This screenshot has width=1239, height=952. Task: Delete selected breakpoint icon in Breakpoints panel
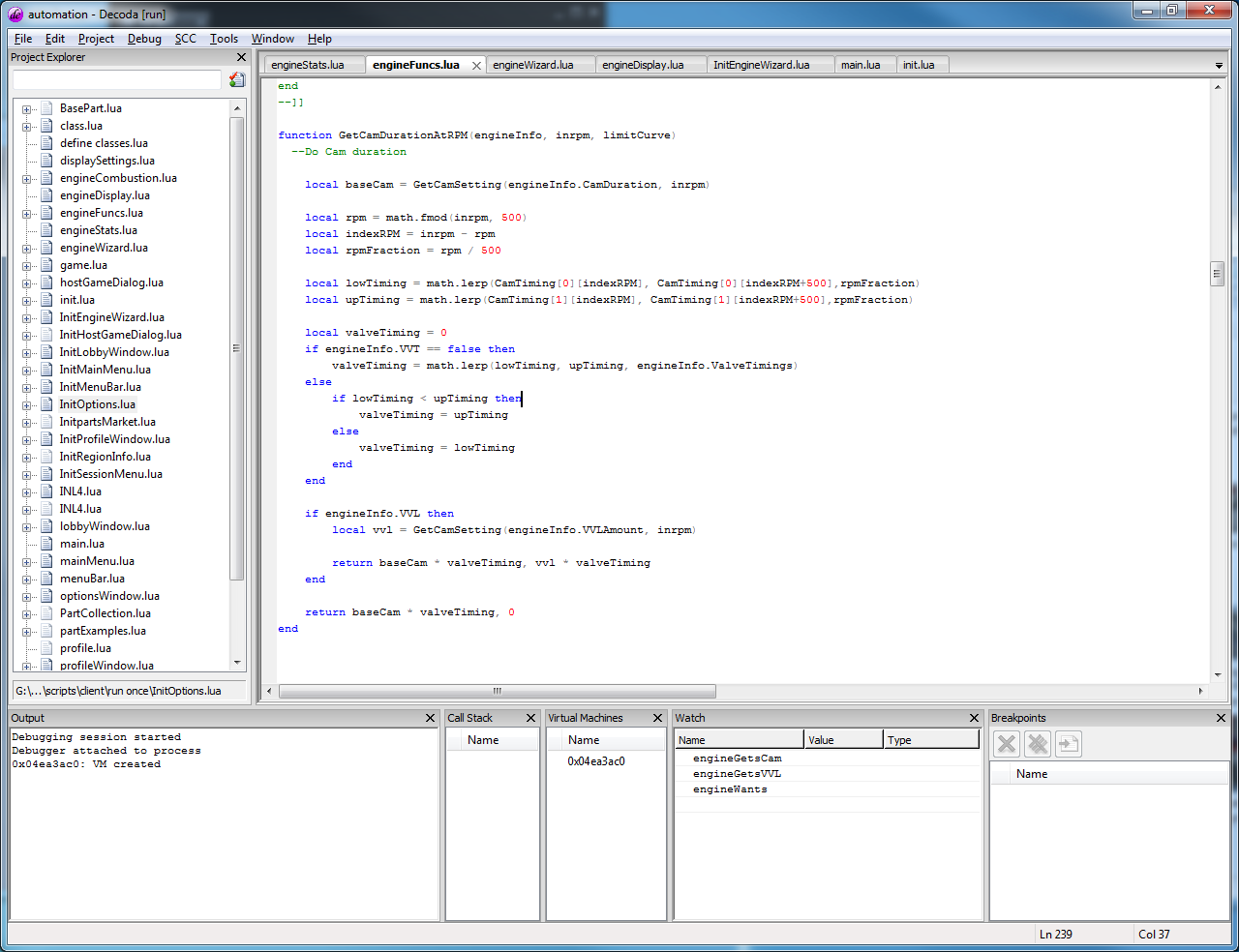1007,743
